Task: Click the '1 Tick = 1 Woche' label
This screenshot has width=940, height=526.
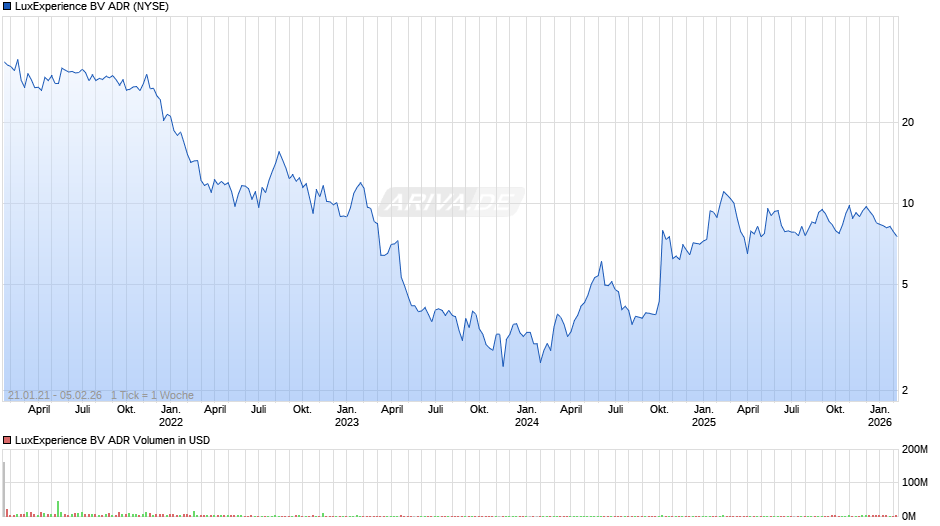Action: (x=152, y=395)
